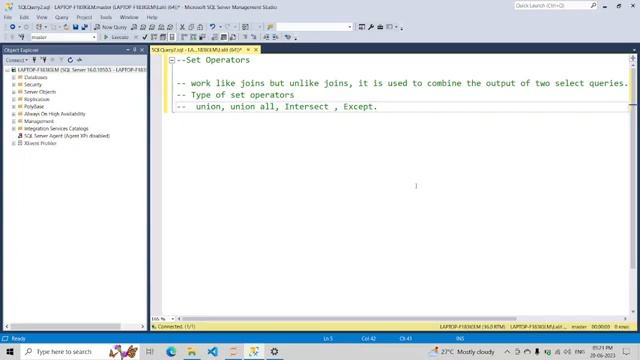The height and width of the screenshot is (360, 640).
Task: Toggle auto-hide pin on Object Explorer
Action: (135, 50)
